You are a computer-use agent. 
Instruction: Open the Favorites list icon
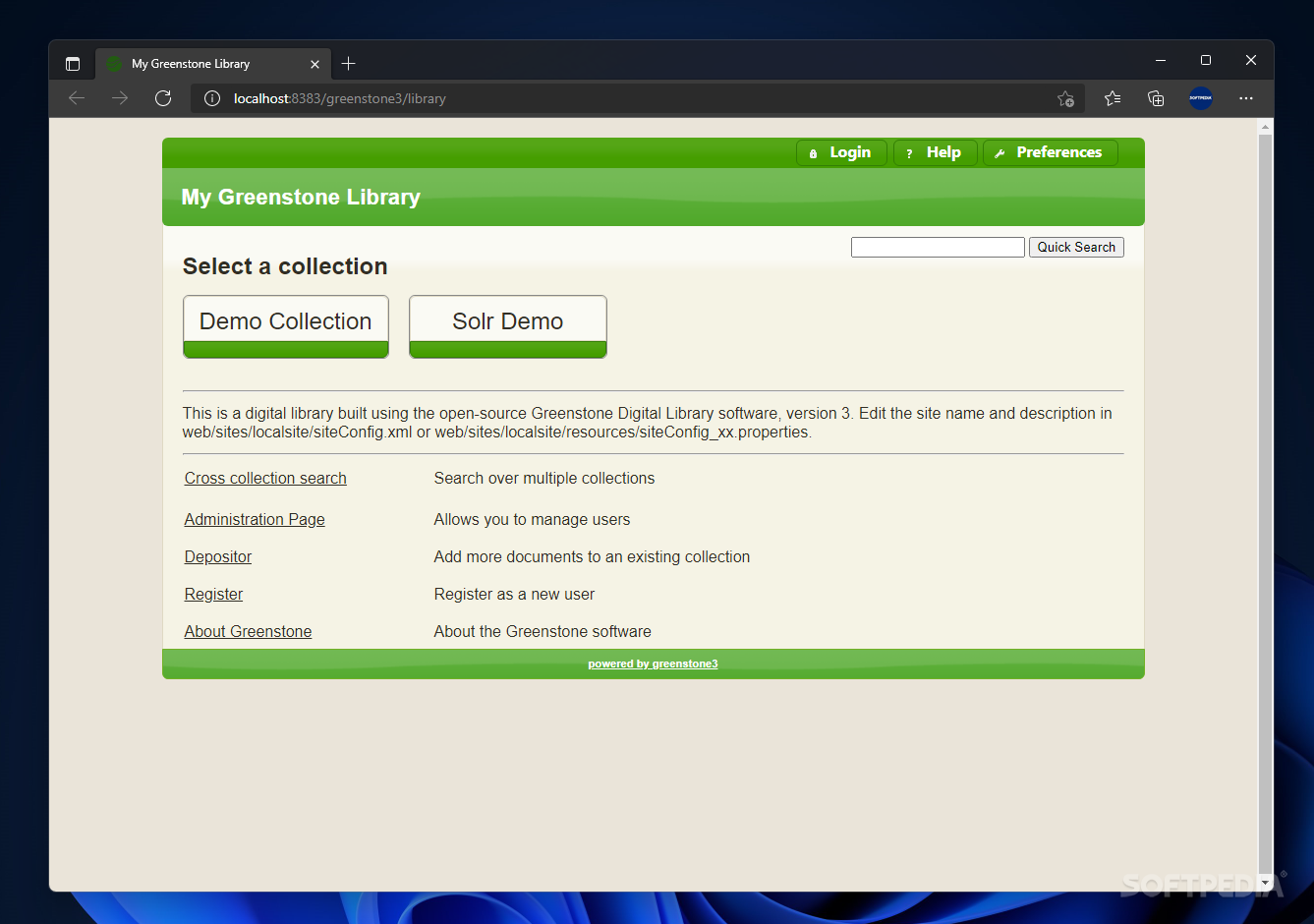point(1113,98)
